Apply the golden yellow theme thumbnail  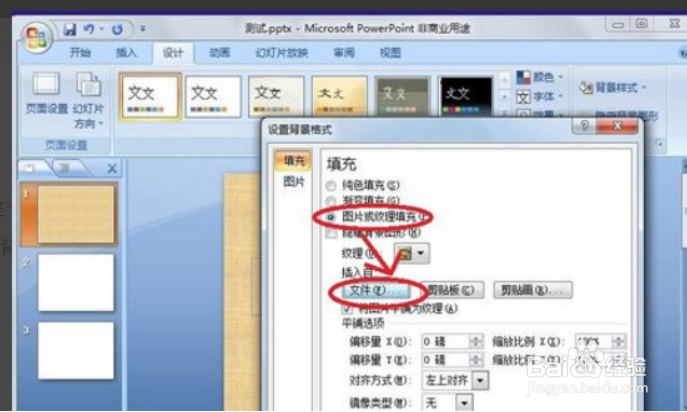[x=340, y=96]
